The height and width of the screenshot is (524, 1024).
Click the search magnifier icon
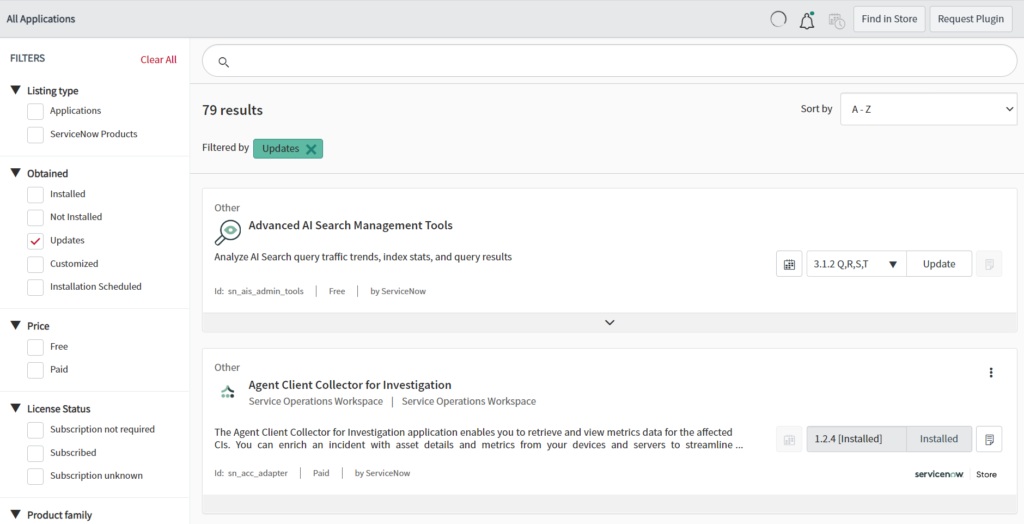click(223, 62)
